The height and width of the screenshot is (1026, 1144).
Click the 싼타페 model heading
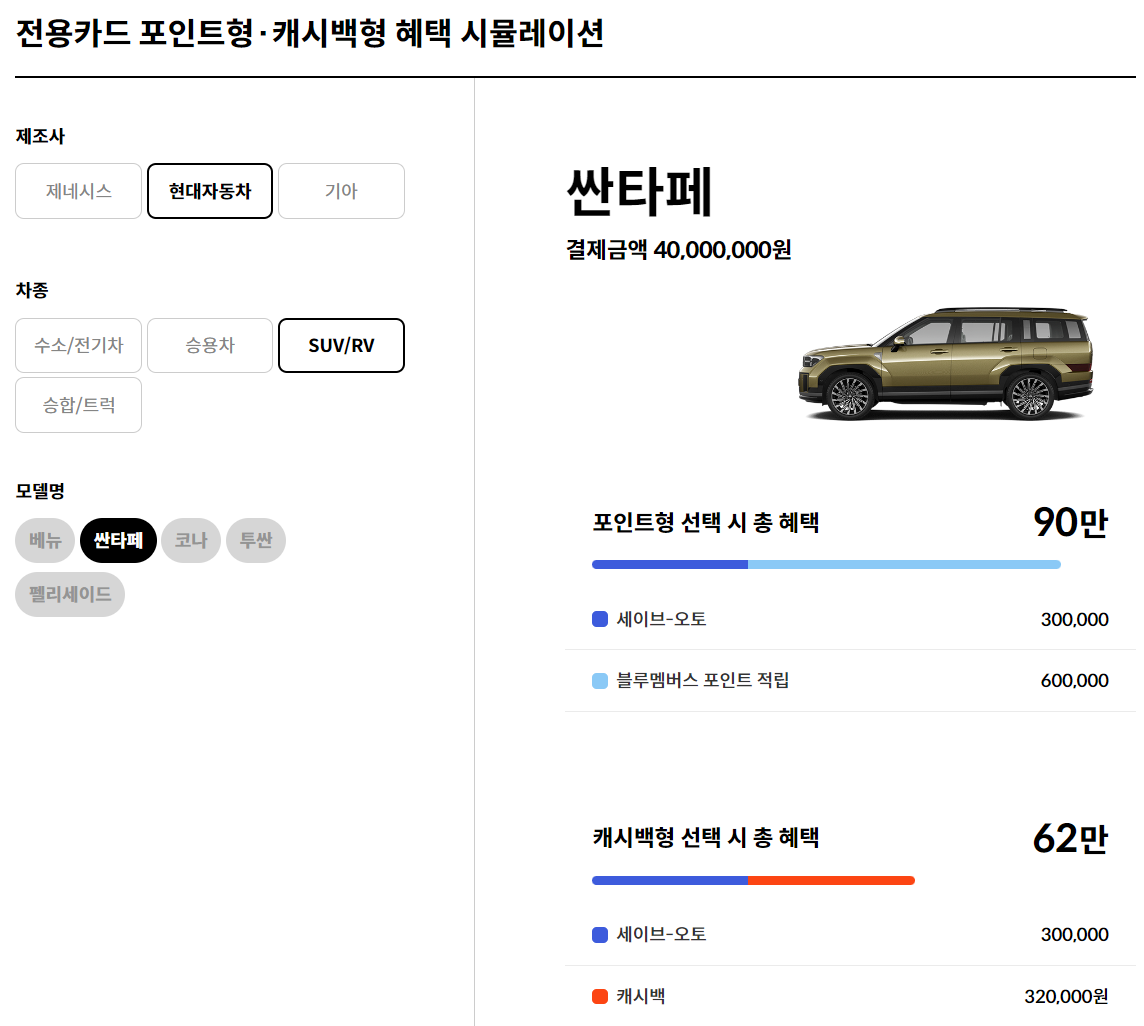pyautogui.click(x=639, y=192)
